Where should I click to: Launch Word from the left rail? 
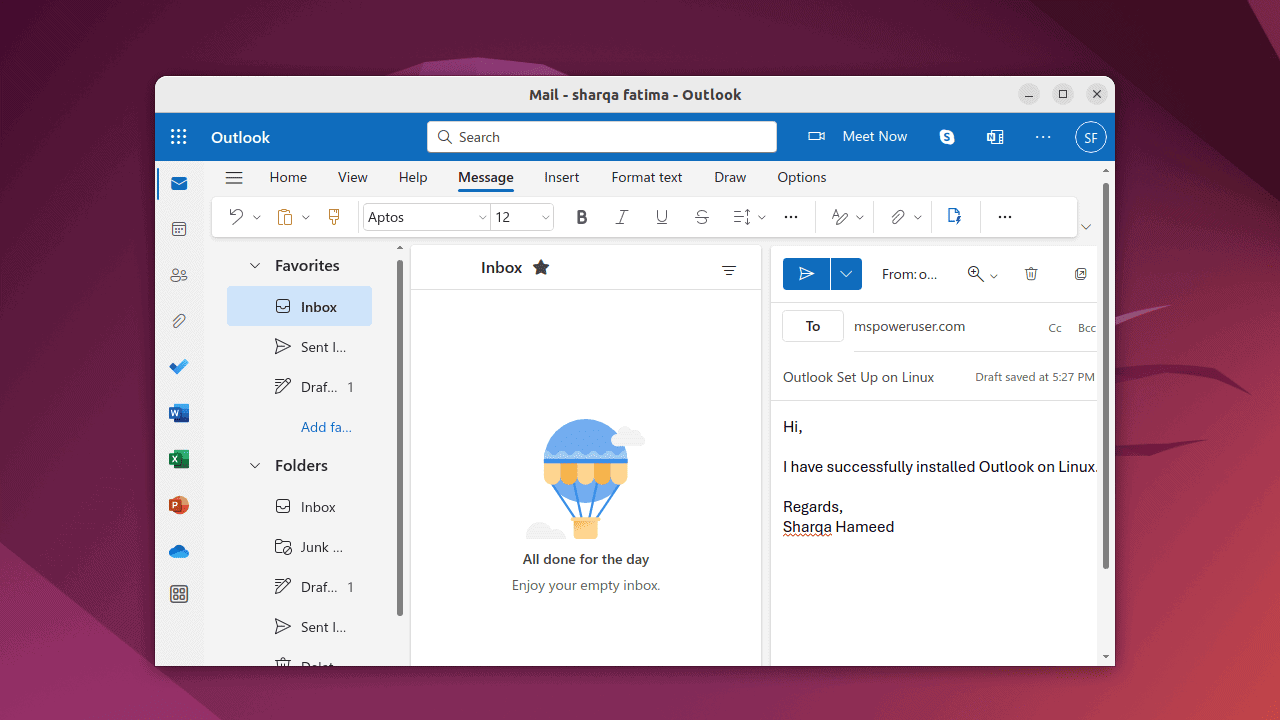coord(179,413)
